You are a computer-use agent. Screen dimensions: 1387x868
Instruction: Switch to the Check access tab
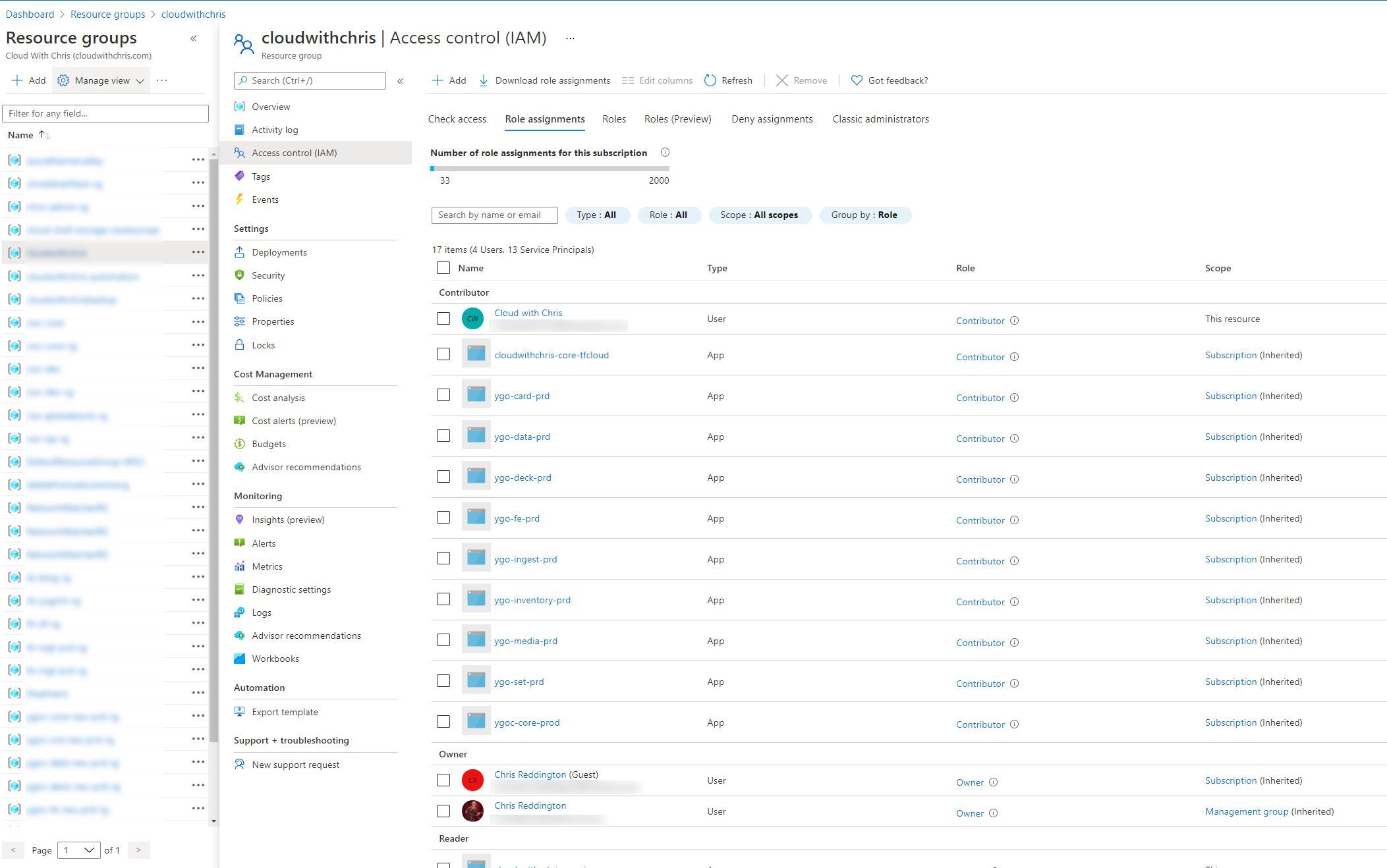point(457,119)
